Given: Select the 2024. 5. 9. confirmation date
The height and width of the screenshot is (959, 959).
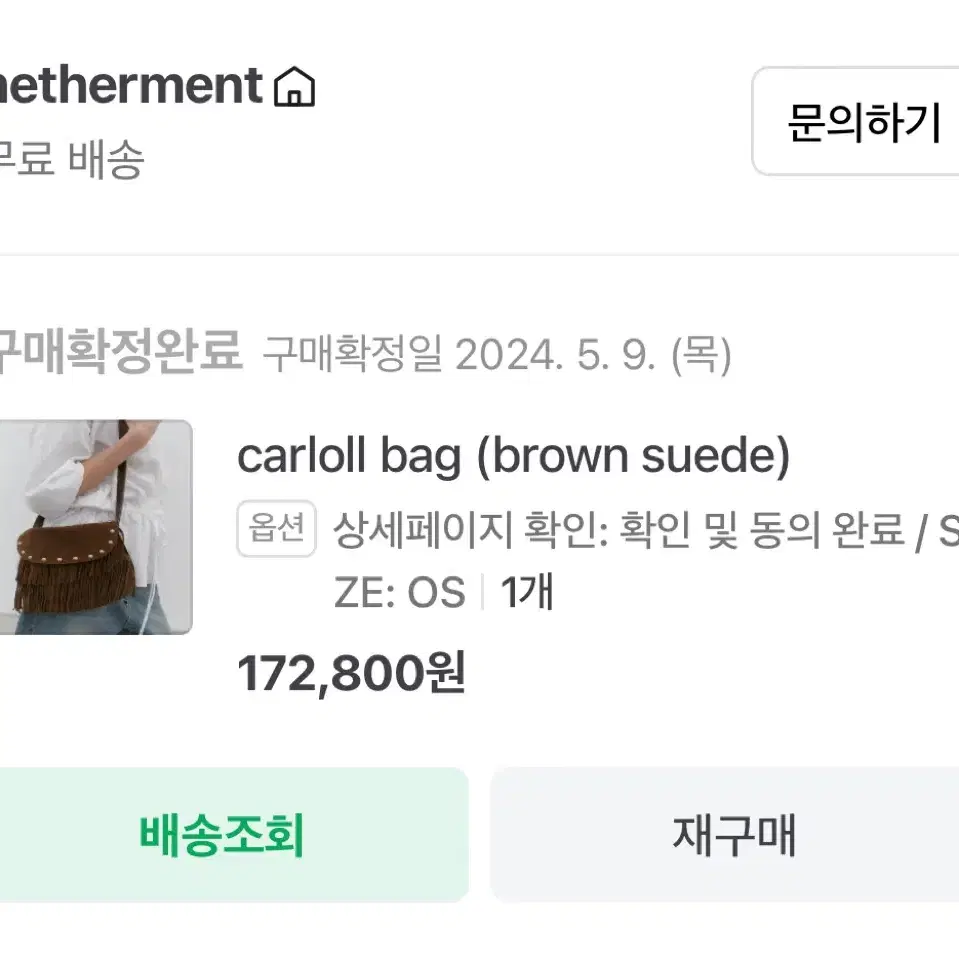Looking at the screenshot, I should (x=555, y=354).
